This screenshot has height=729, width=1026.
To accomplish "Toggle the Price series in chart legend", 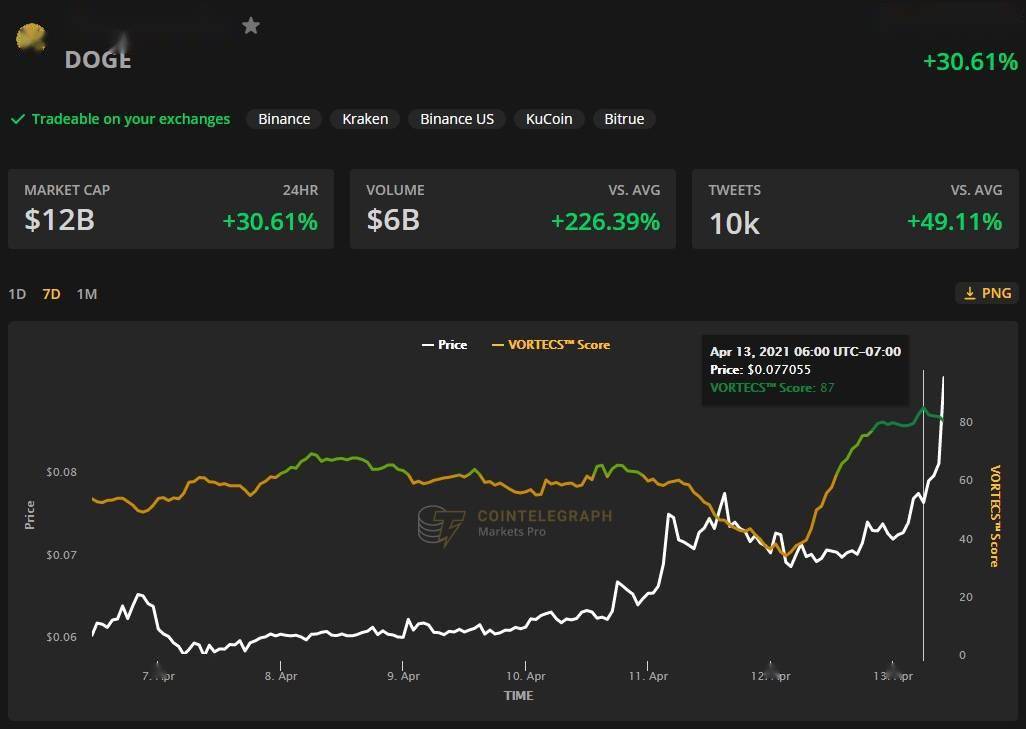I will click(x=444, y=344).
